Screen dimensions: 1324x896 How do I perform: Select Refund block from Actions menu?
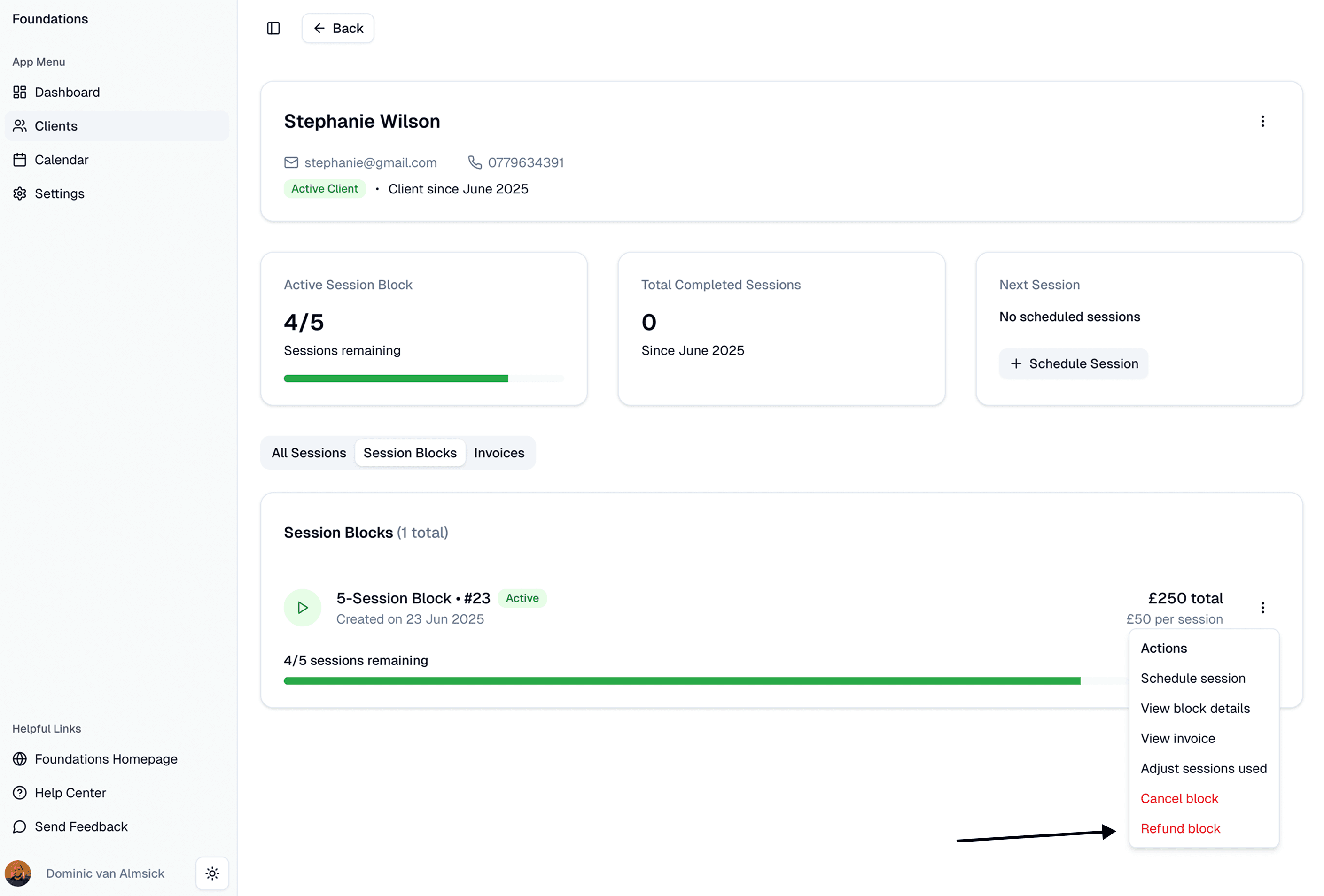coord(1180,828)
